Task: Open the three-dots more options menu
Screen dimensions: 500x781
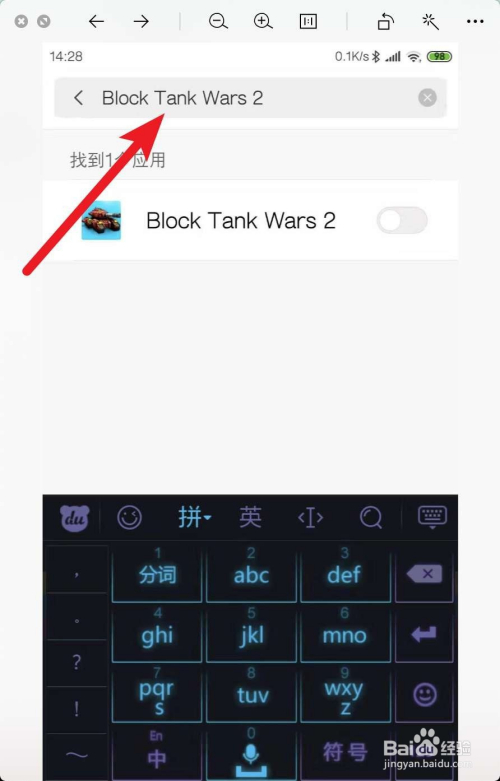Action: 475,21
